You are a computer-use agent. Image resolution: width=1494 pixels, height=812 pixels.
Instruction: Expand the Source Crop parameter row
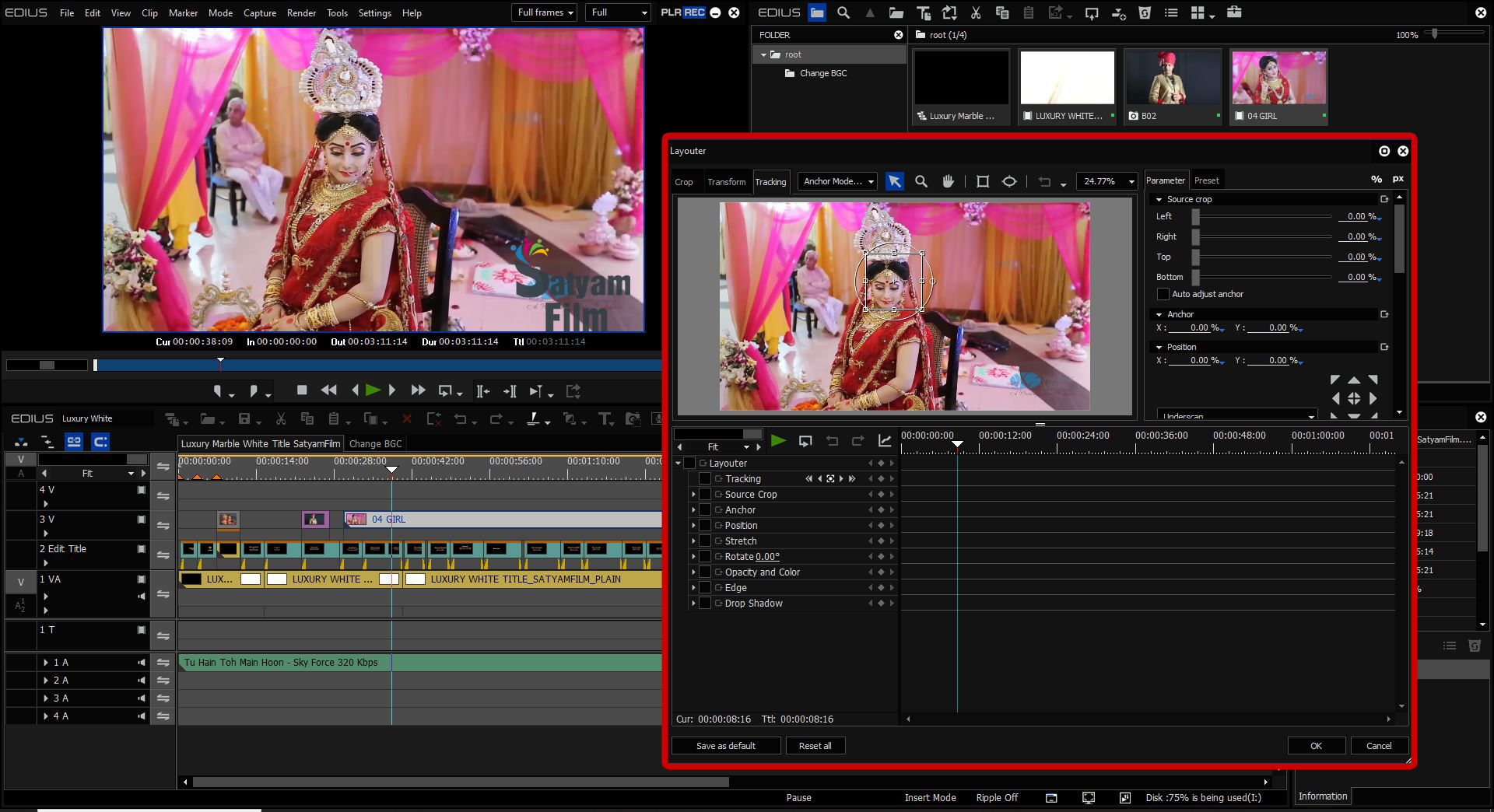click(693, 495)
